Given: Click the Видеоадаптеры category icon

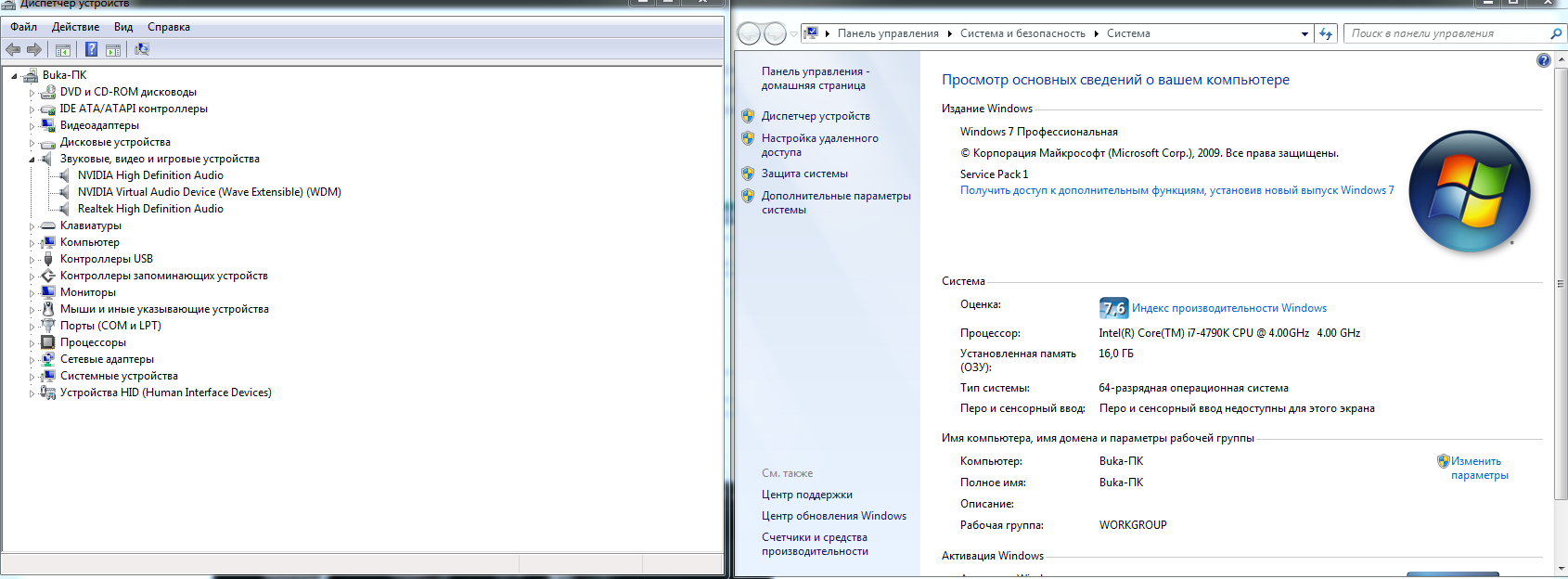Looking at the screenshot, I should click(x=48, y=125).
